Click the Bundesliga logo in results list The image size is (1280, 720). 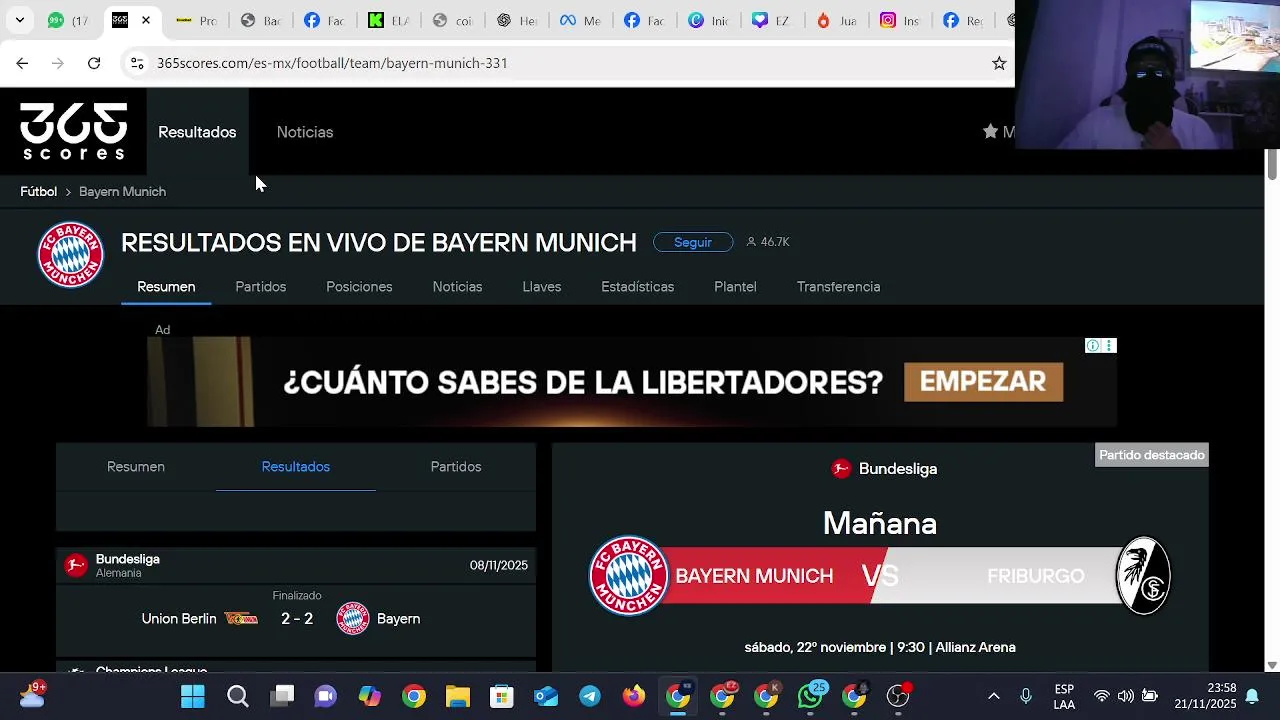click(x=76, y=565)
